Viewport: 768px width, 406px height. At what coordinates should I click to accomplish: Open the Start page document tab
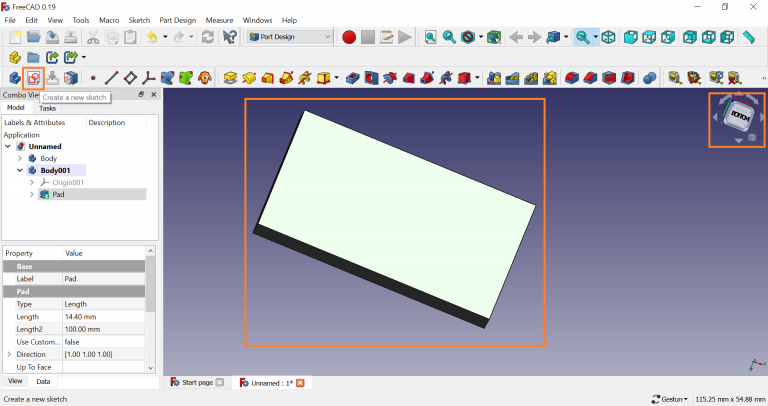[196, 382]
